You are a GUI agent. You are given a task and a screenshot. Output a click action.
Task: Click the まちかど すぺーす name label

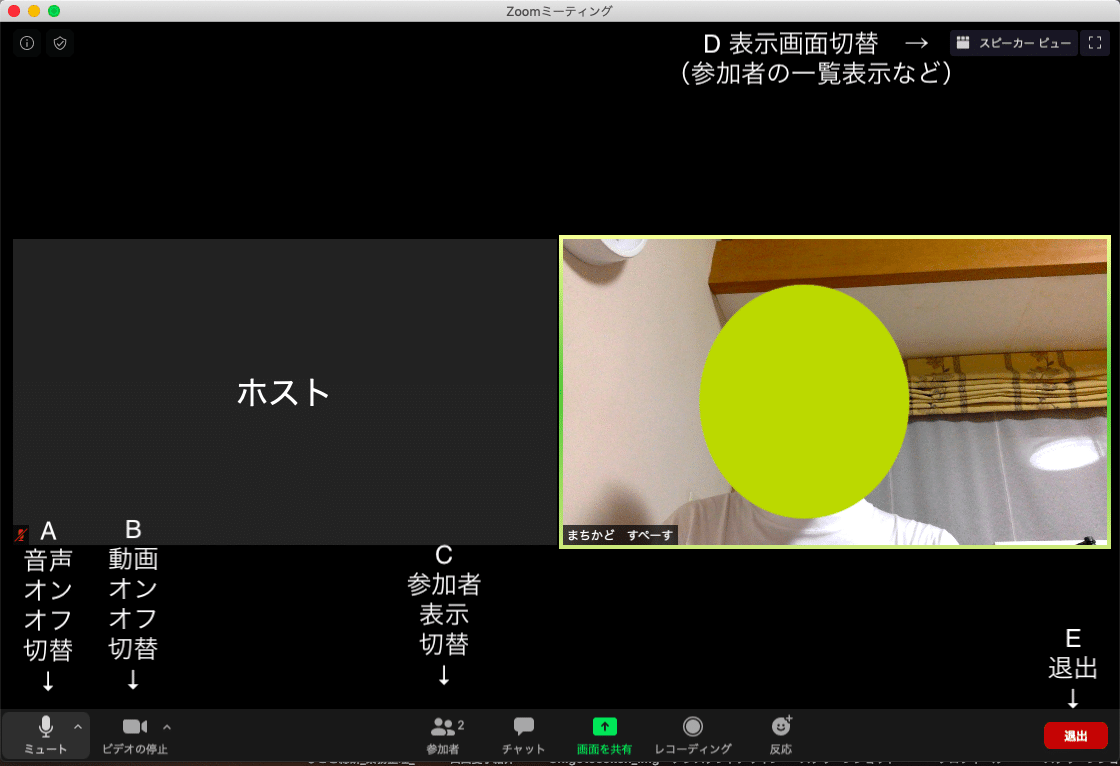618,535
